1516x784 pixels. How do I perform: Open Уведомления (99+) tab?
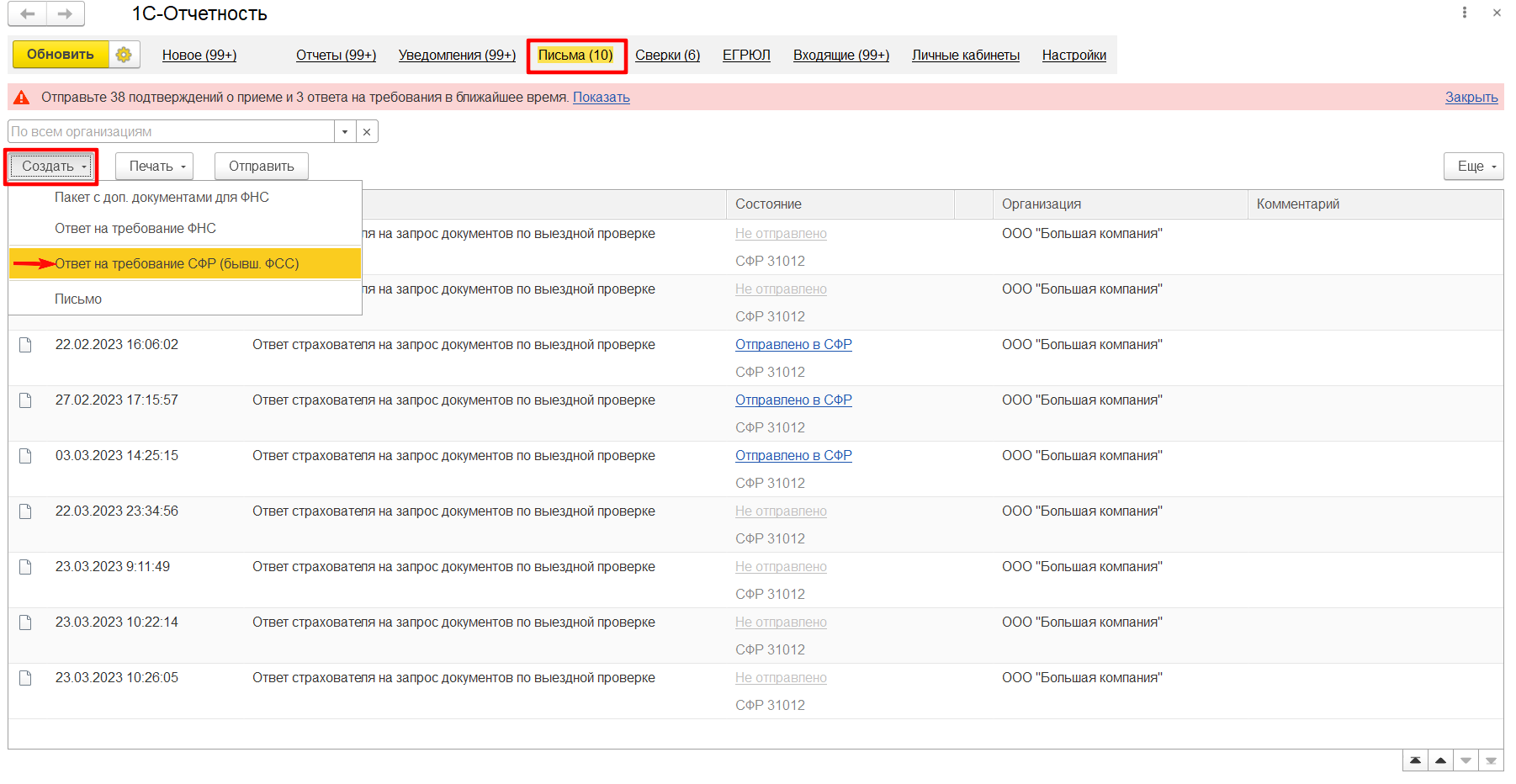pos(457,56)
